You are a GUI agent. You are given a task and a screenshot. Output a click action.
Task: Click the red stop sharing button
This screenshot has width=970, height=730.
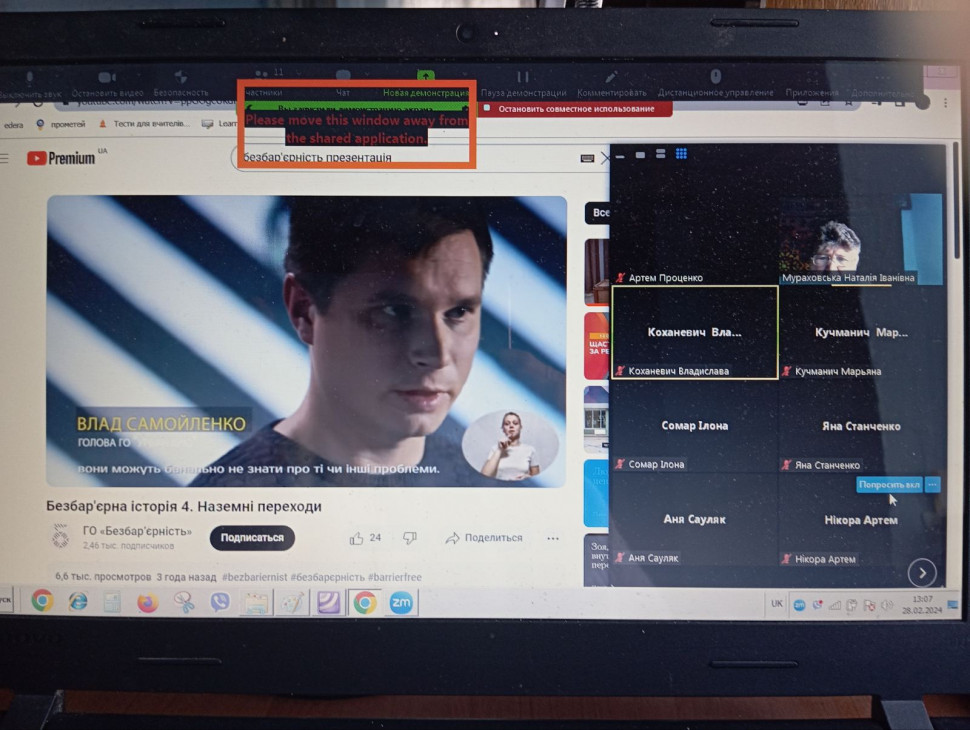pos(576,109)
